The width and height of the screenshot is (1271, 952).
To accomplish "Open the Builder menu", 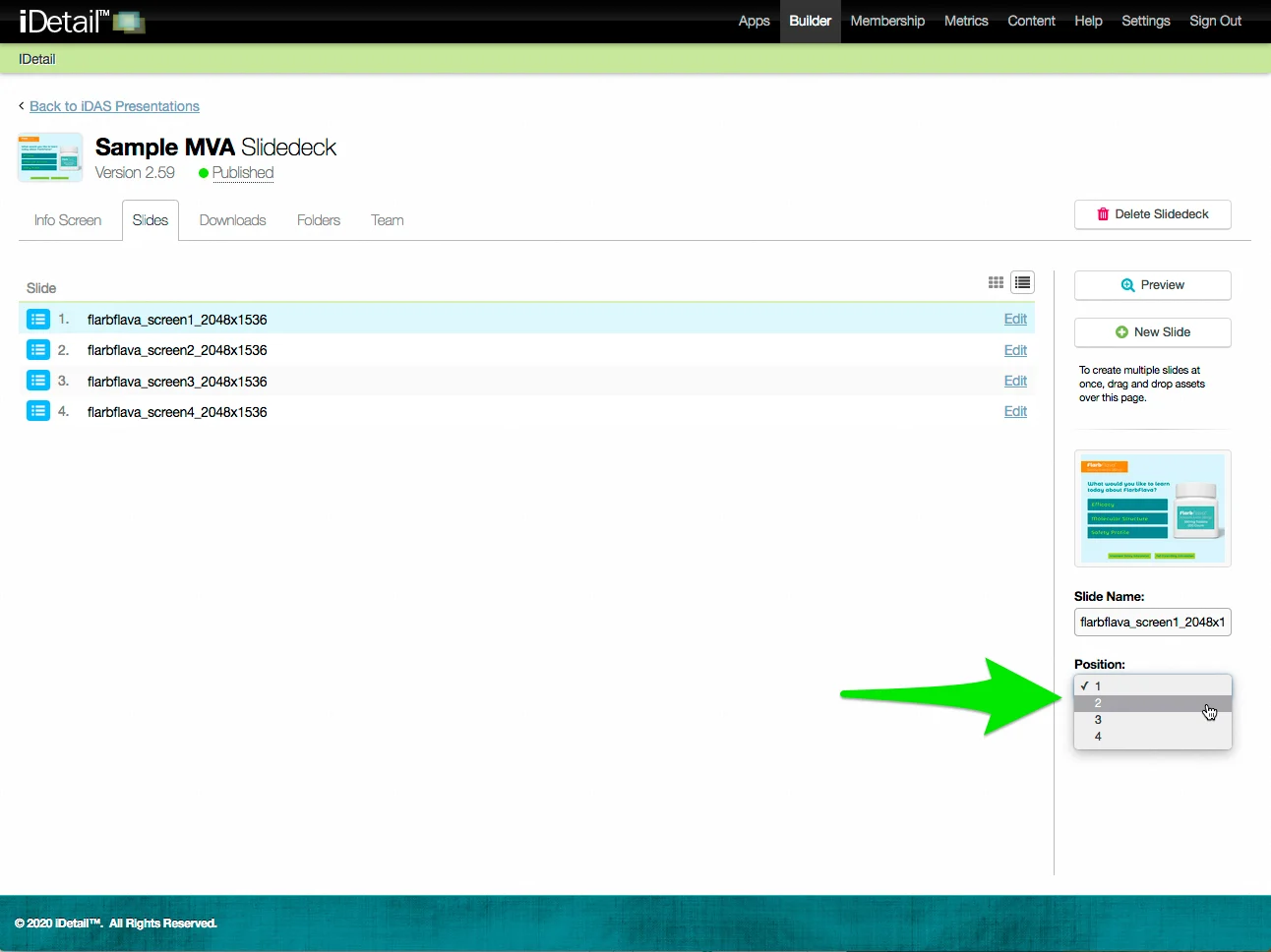I will coord(811,21).
